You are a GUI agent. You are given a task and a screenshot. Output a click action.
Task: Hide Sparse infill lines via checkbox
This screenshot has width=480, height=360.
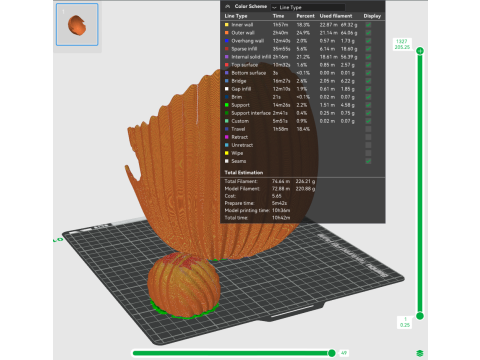coord(368,49)
